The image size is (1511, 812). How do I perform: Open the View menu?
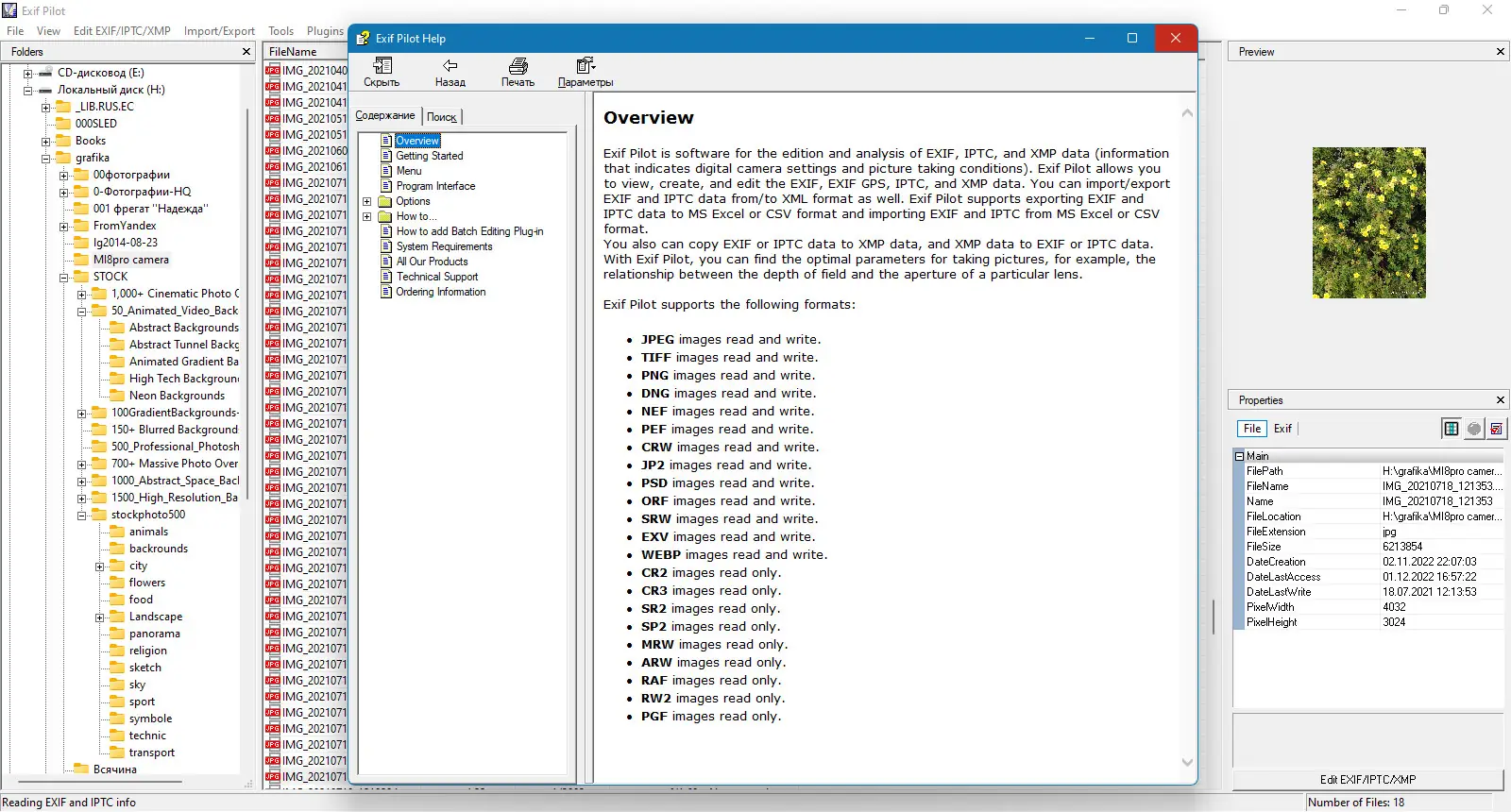pyautogui.click(x=48, y=31)
